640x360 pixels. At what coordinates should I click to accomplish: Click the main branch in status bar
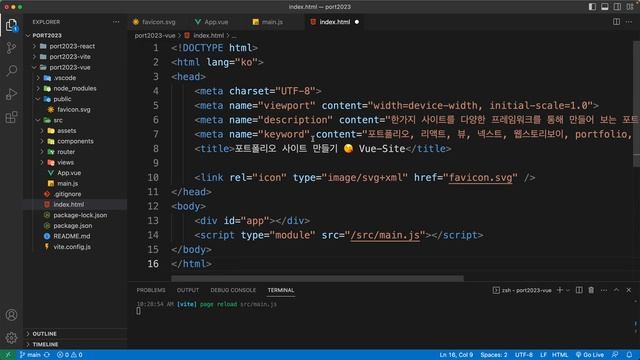pyautogui.click(x=30, y=355)
